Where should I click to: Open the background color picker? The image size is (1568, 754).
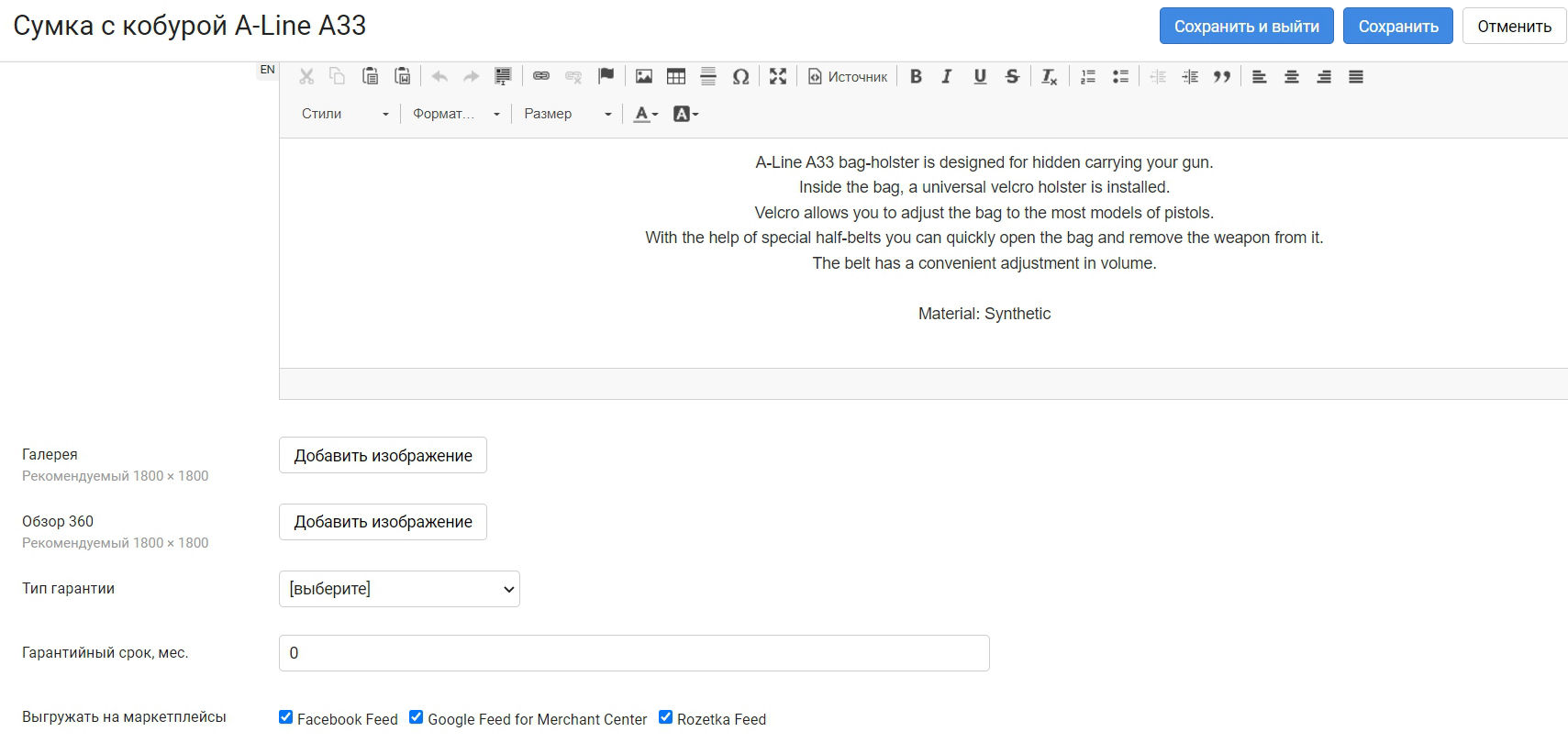(685, 114)
